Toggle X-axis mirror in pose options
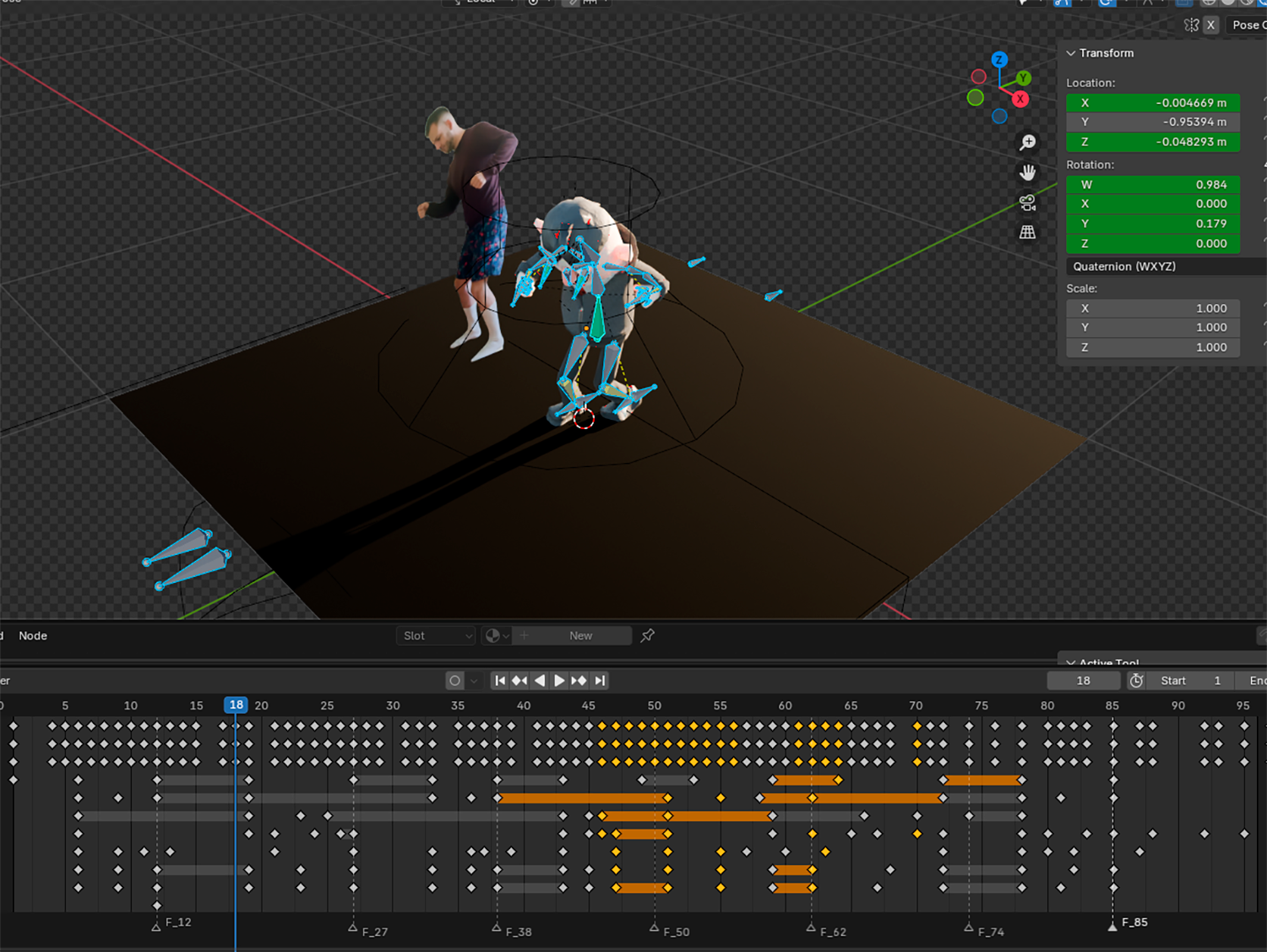 pyautogui.click(x=1210, y=25)
